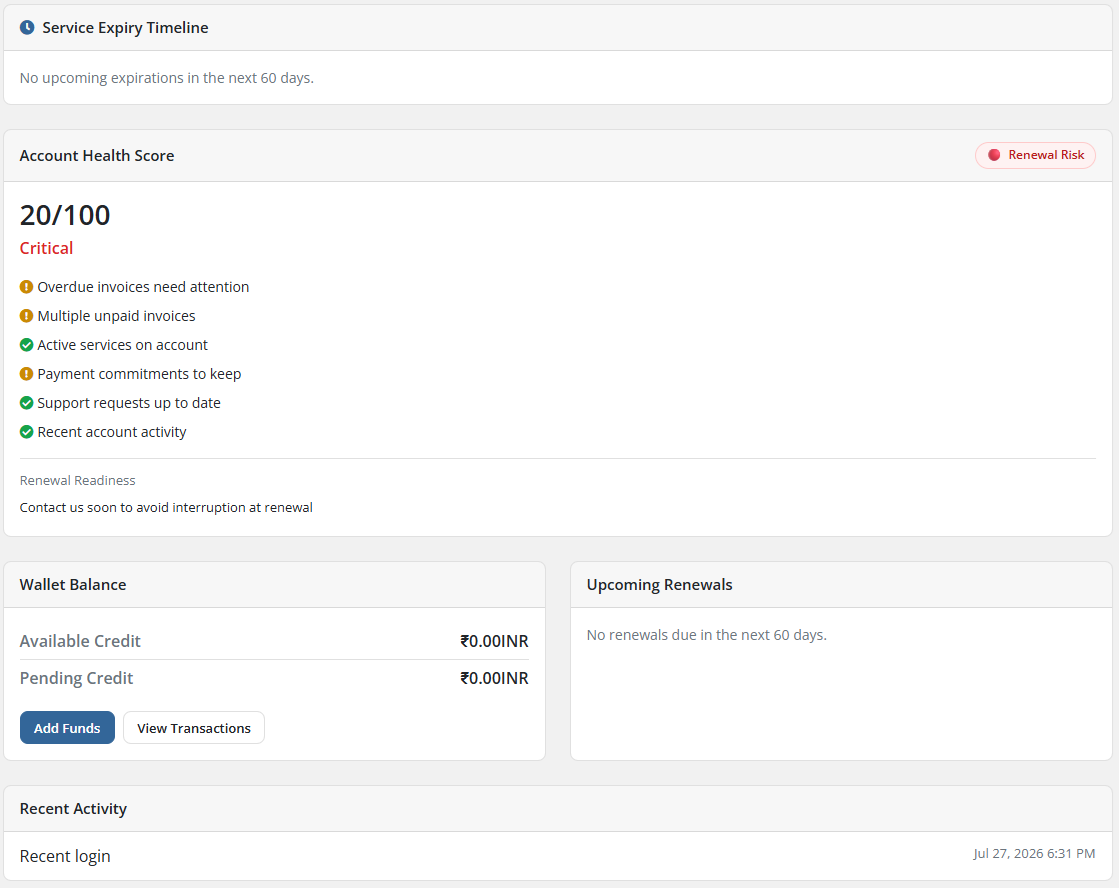Click 'Contact us soon to avoid interruption at renewal'
The width and height of the screenshot is (1119, 888).
[x=166, y=508]
